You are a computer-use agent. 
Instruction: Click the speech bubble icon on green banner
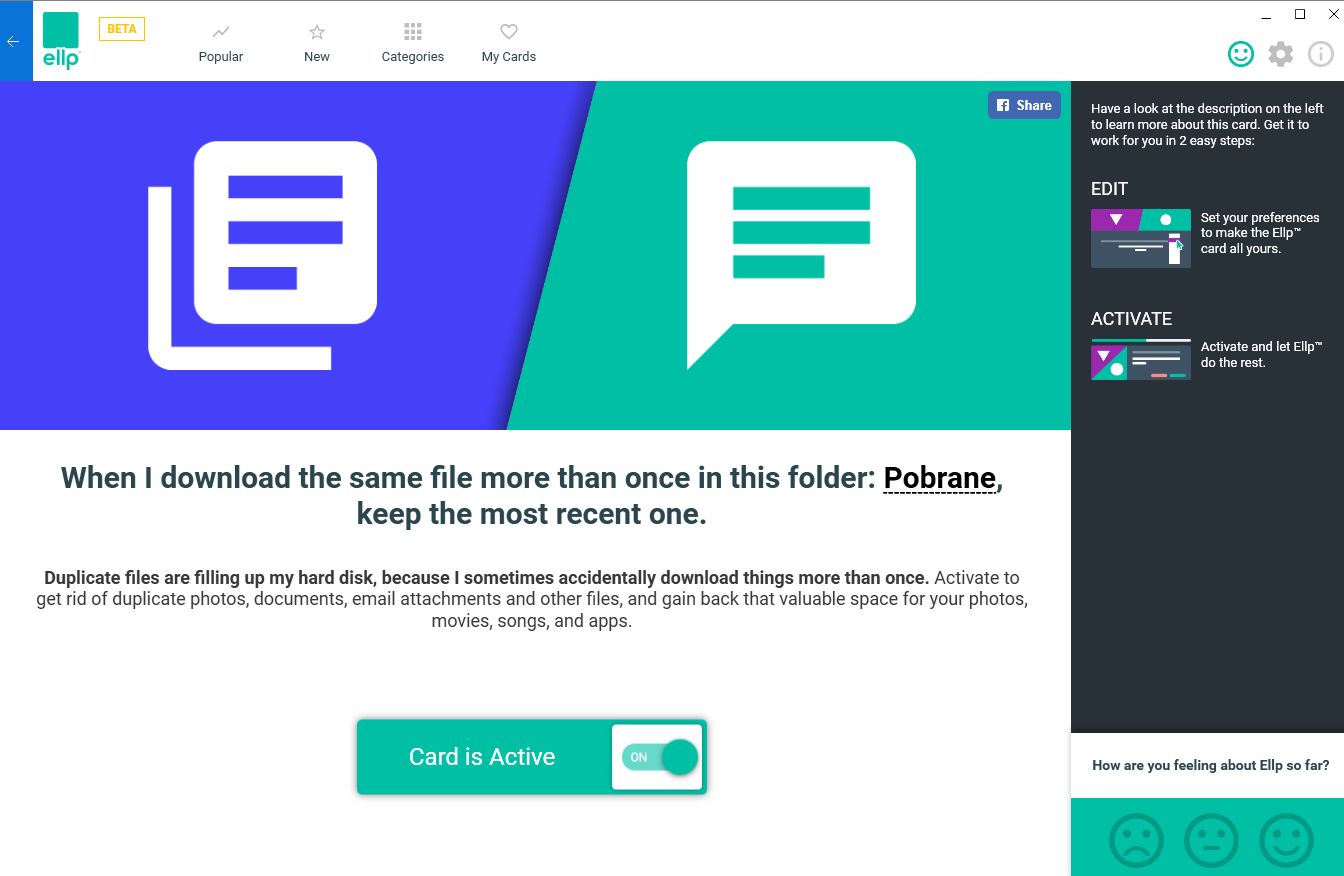(x=801, y=255)
